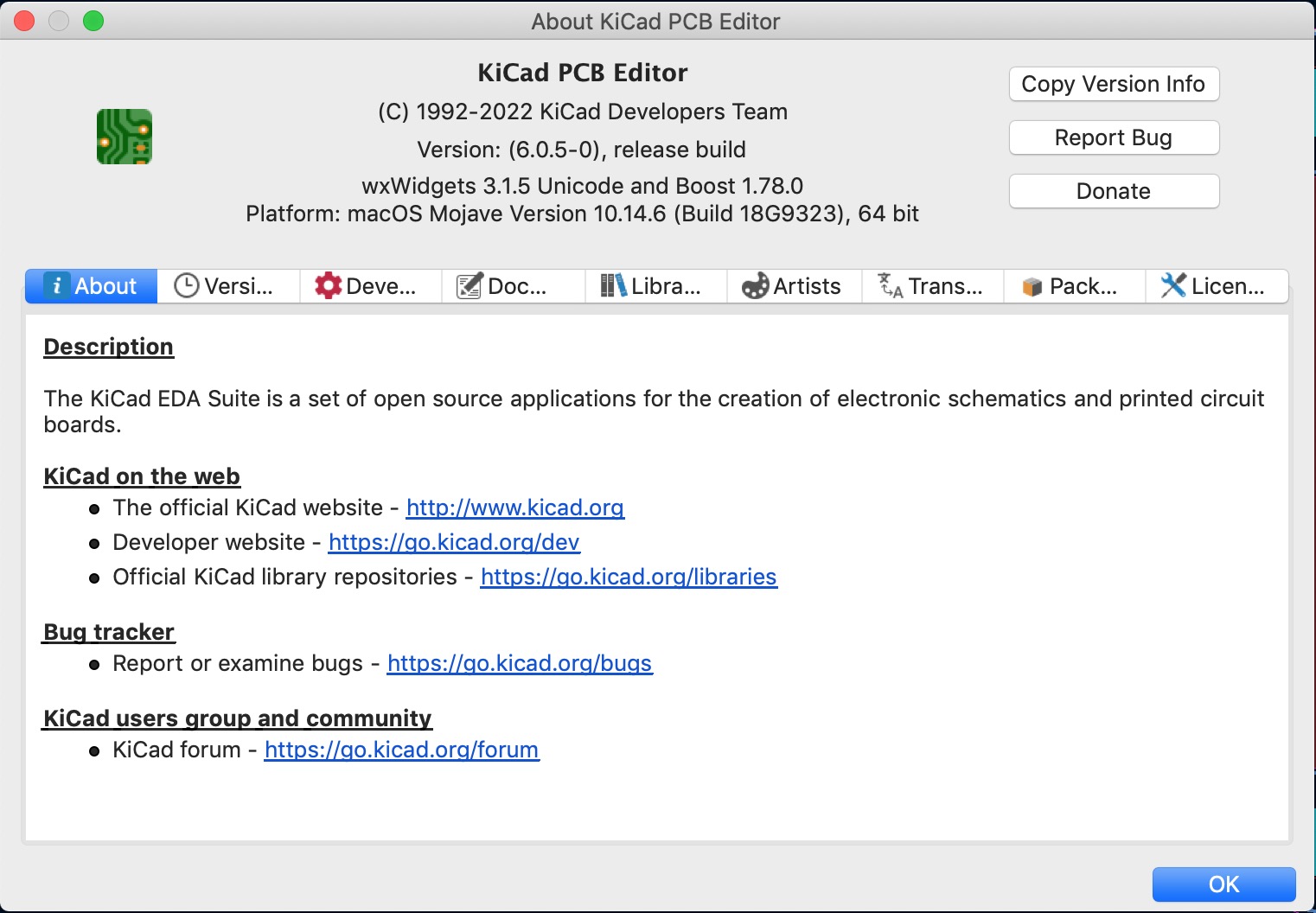
Task: Show the Libra... tab label
Action: (666, 286)
